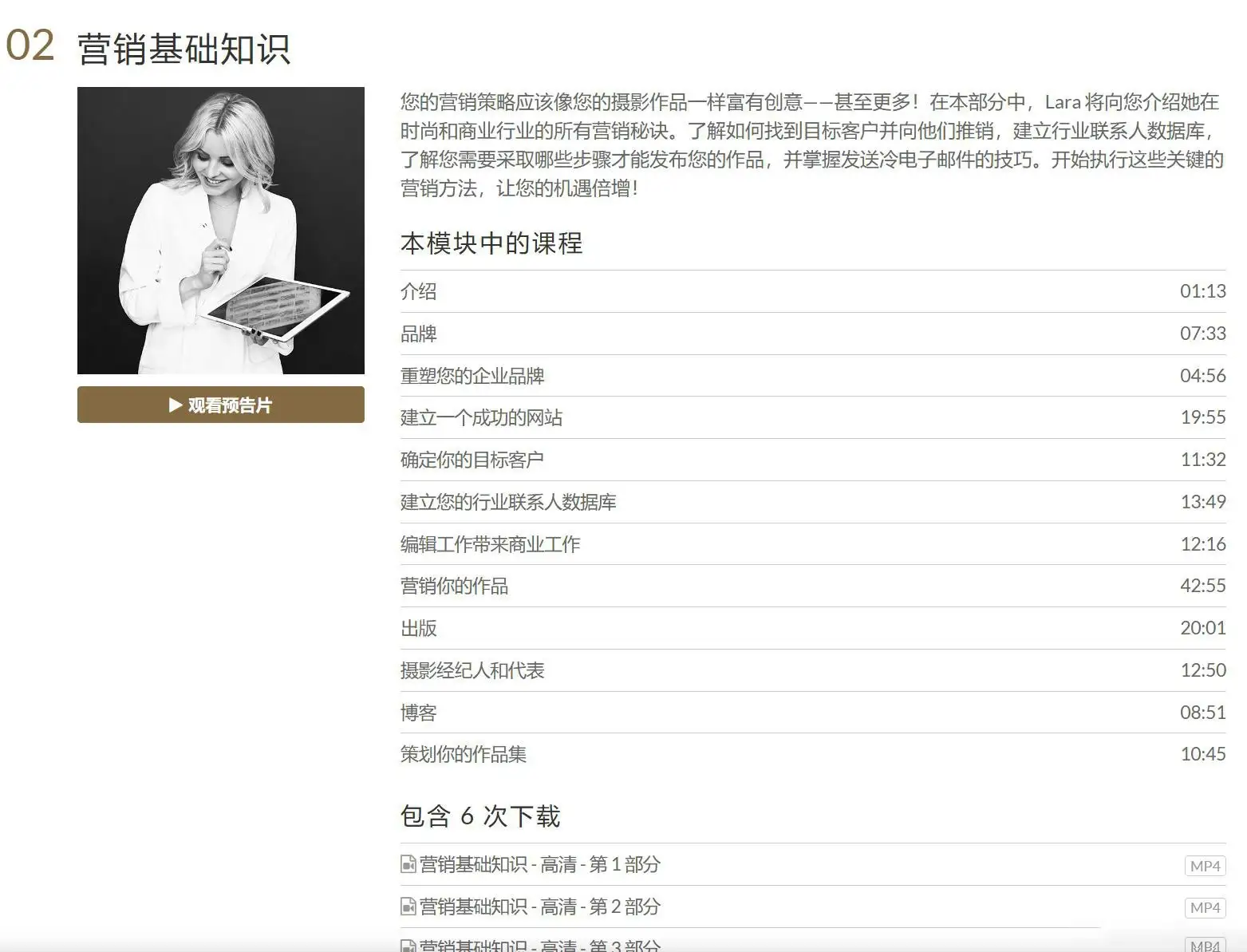Screen dimensions: 1247x952
Task: Download 营销基础知识 - 高清 - 第 2 部分
Action: click(540, 907)
